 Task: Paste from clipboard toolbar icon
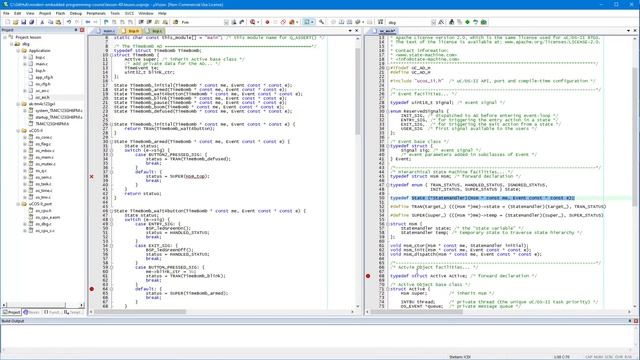point(58,22)
